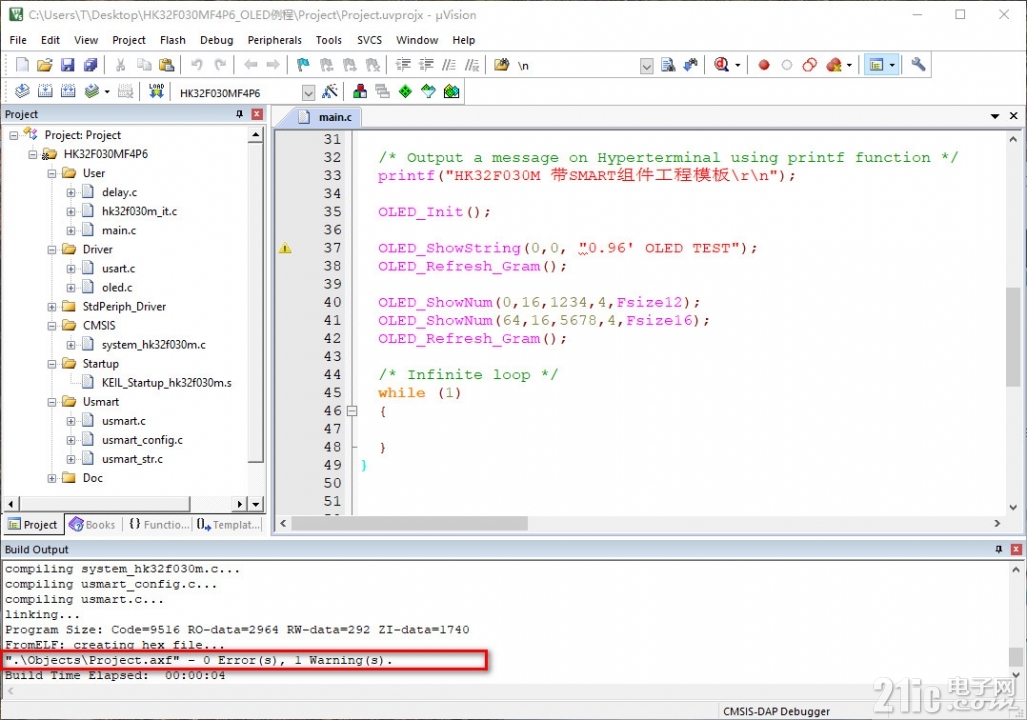
Task: Open the find text \n combo dropdown arrow
Action: (646, 66)
